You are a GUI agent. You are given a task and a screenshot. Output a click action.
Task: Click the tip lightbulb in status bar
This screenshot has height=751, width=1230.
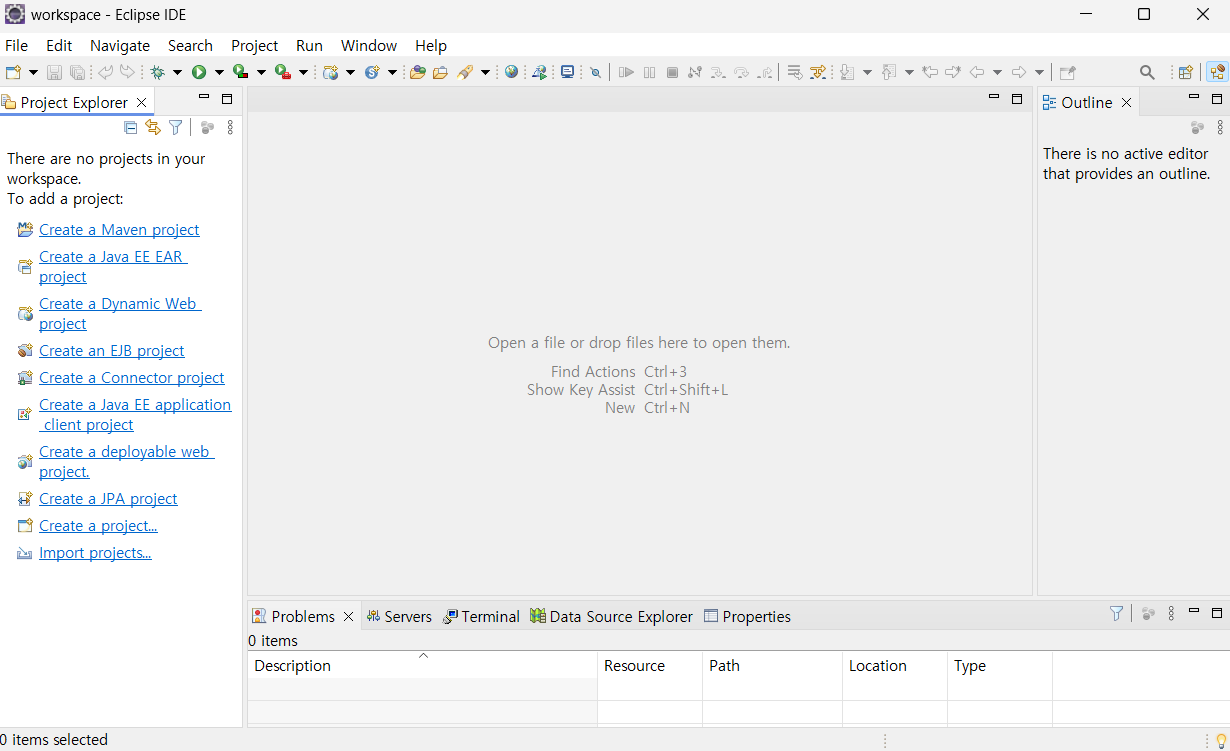point(1220,740)
